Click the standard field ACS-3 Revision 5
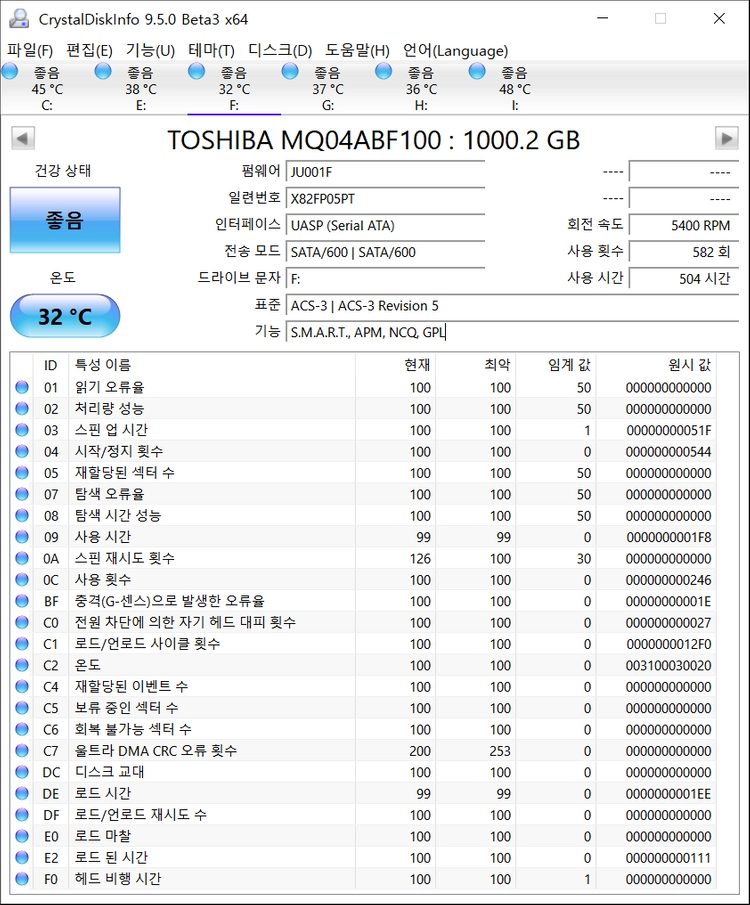Screen dimensions: 750x905 tap(512, 305)
